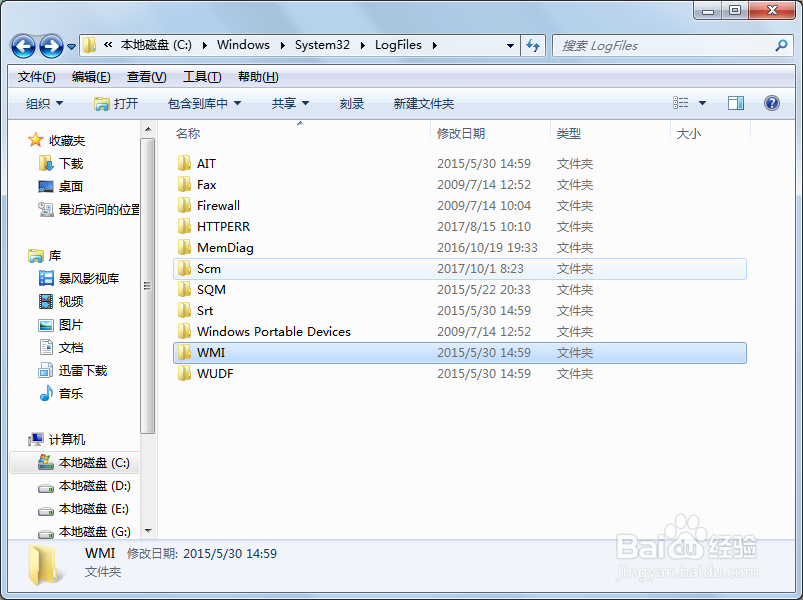Image resolution: width=803 pixels, height=600 pixels.
Task: Expand the arrow after Windows breadcrumb
Action: 283,46
